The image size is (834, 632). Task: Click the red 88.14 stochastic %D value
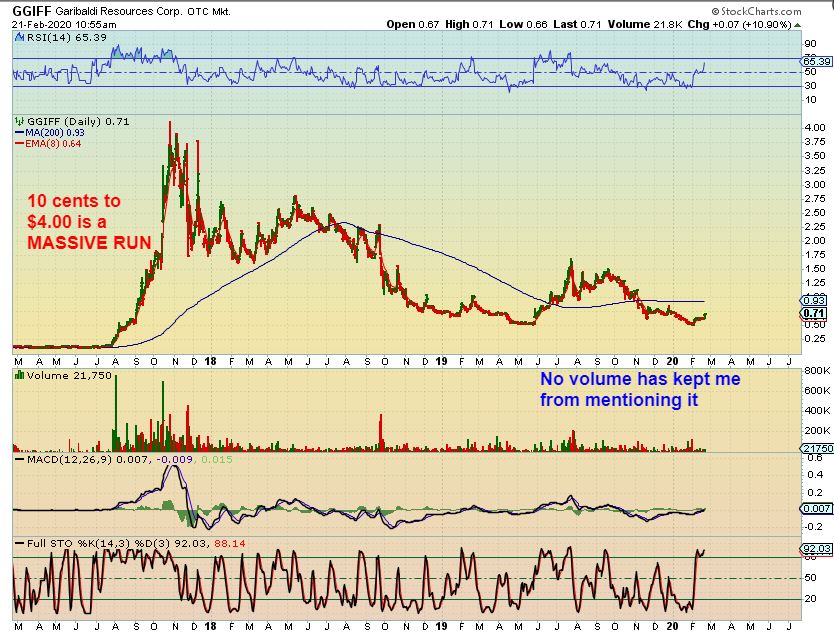pyautogui.click(x=230, y=543)
